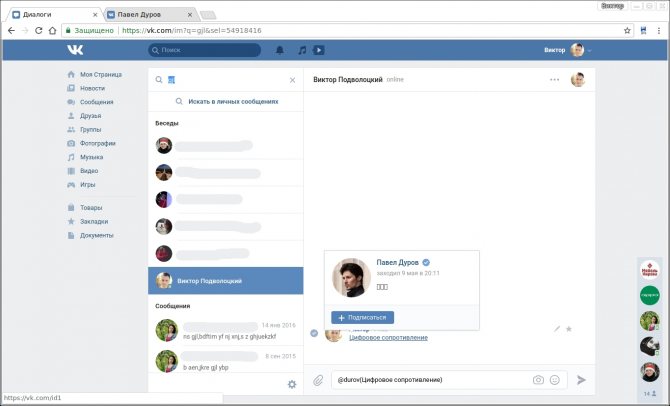Viewport: 670px width, 406px height.
Task: Send message with the arrow icon
Action: [581, 380]
